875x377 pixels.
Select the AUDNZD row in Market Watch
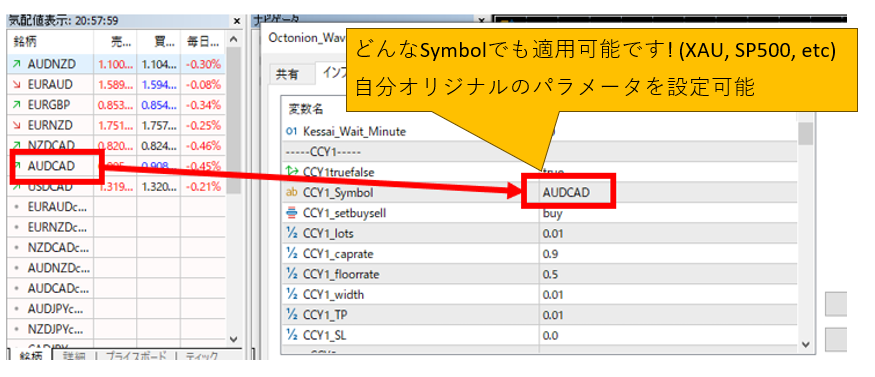[116, 64]
